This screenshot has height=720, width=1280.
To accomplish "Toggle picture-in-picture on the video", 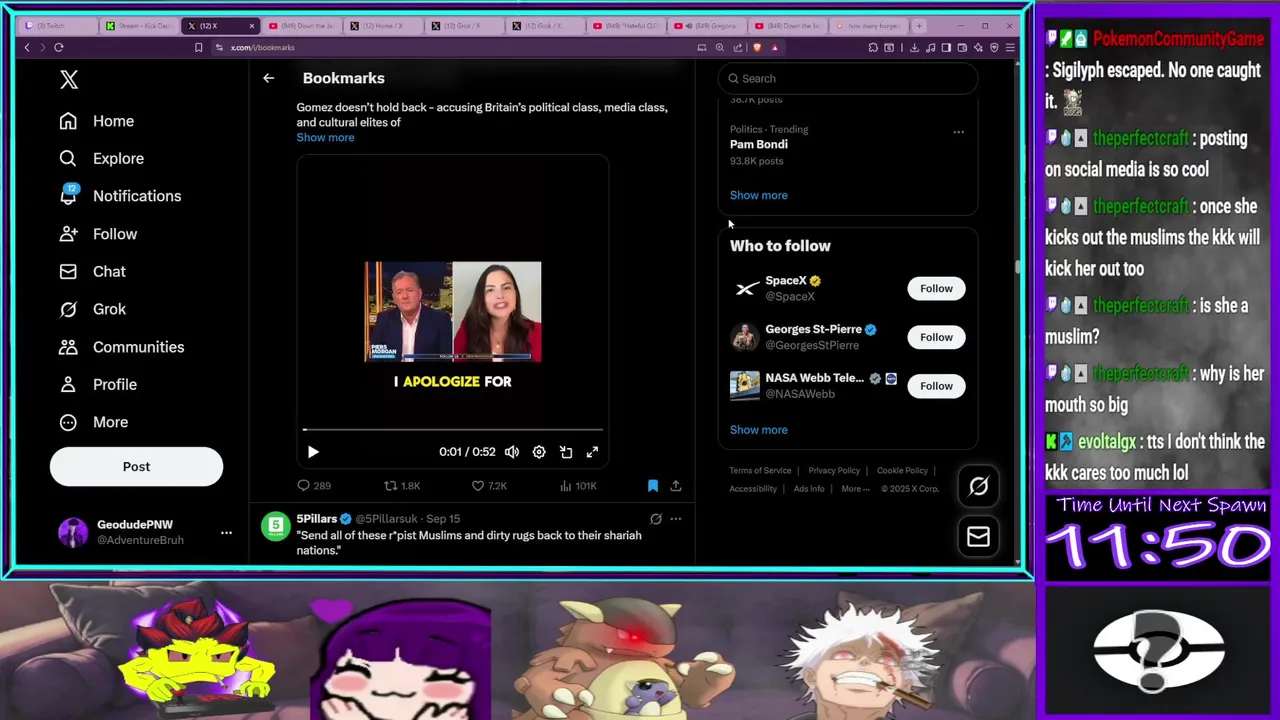I will click(566, 452).
